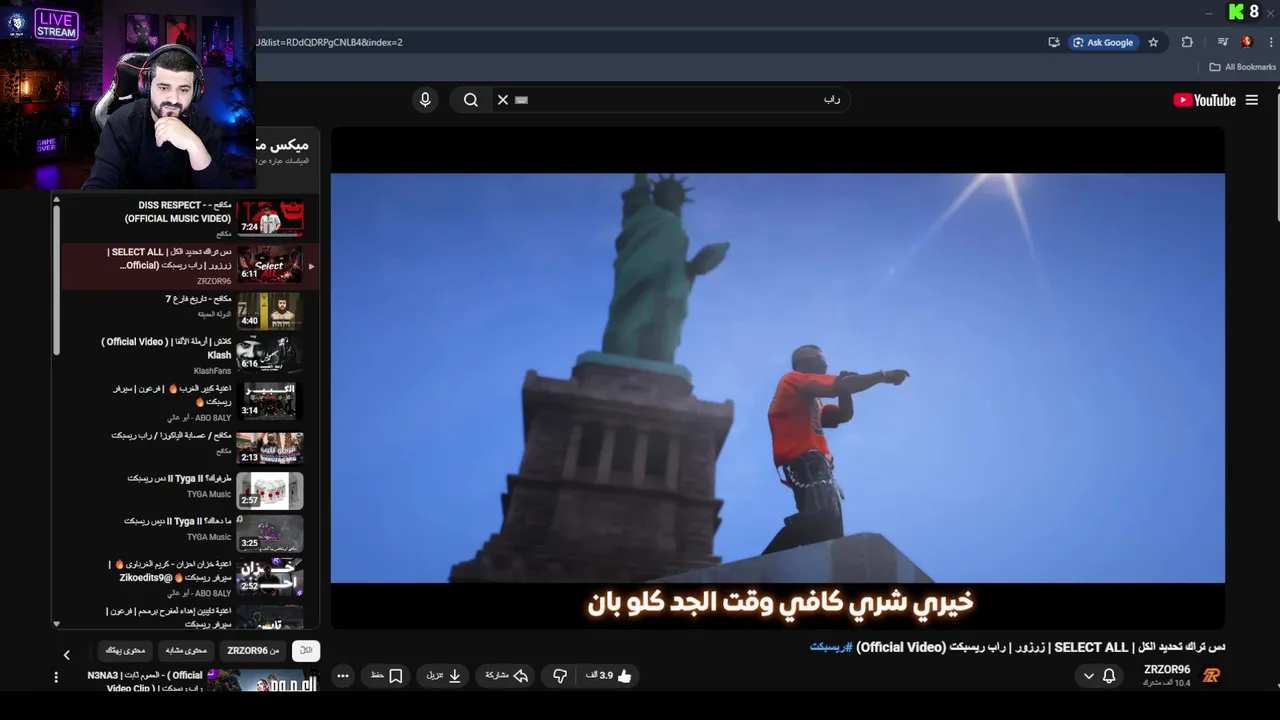Select the من ZRZOR96 filter chip

253,651
